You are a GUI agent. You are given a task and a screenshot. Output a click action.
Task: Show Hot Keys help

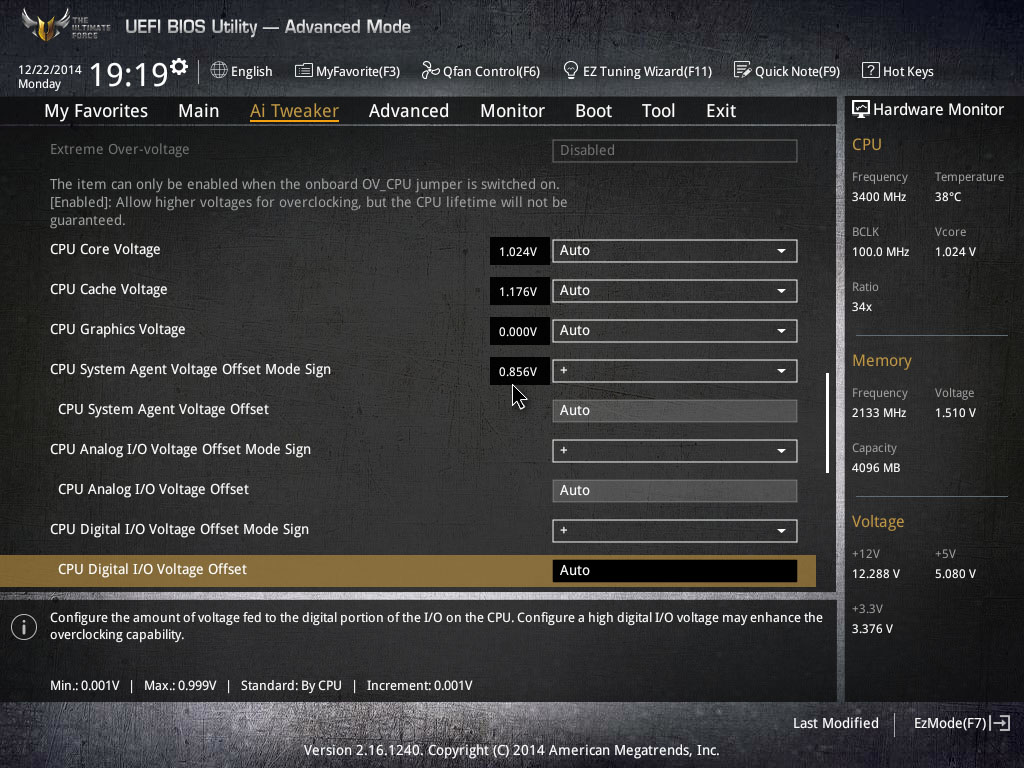(898, 71)
